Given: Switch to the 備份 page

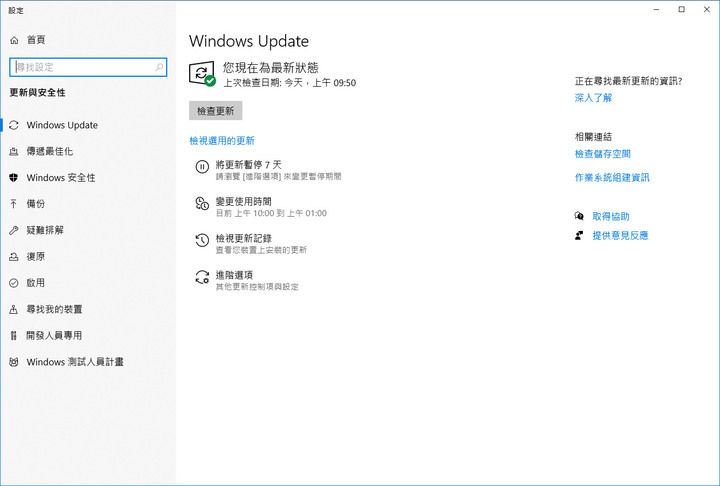Looking at the screenshot, I should pyautogui.click(x=36, y=203).
